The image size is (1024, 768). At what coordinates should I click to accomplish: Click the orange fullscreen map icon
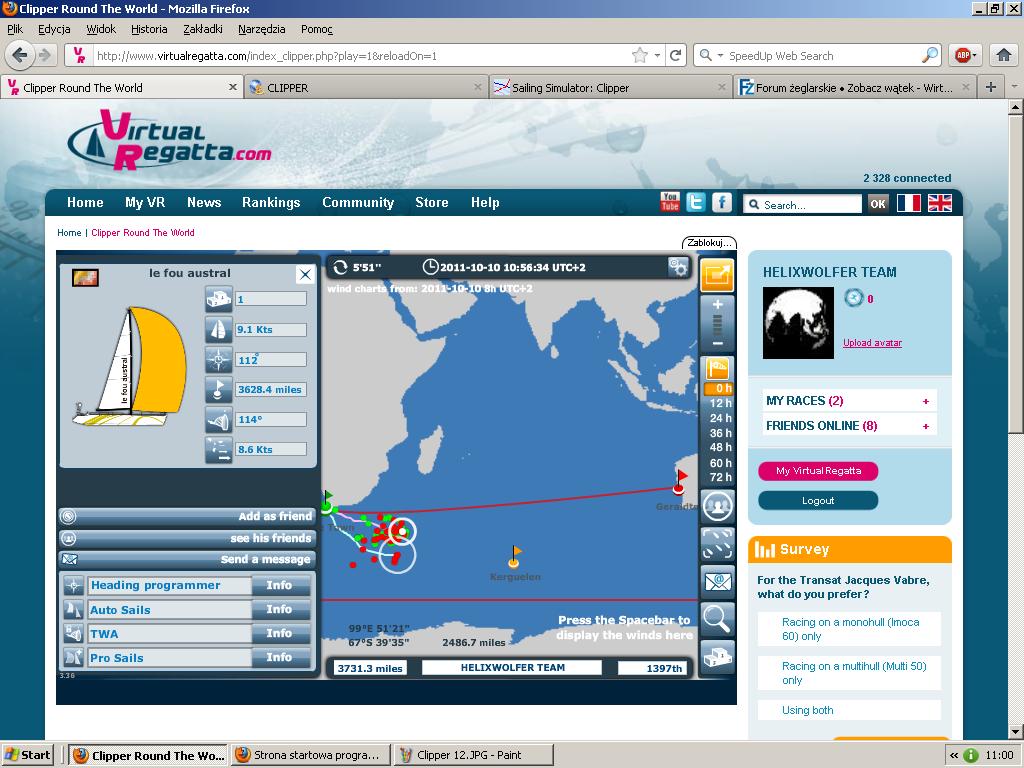(717, 275)
